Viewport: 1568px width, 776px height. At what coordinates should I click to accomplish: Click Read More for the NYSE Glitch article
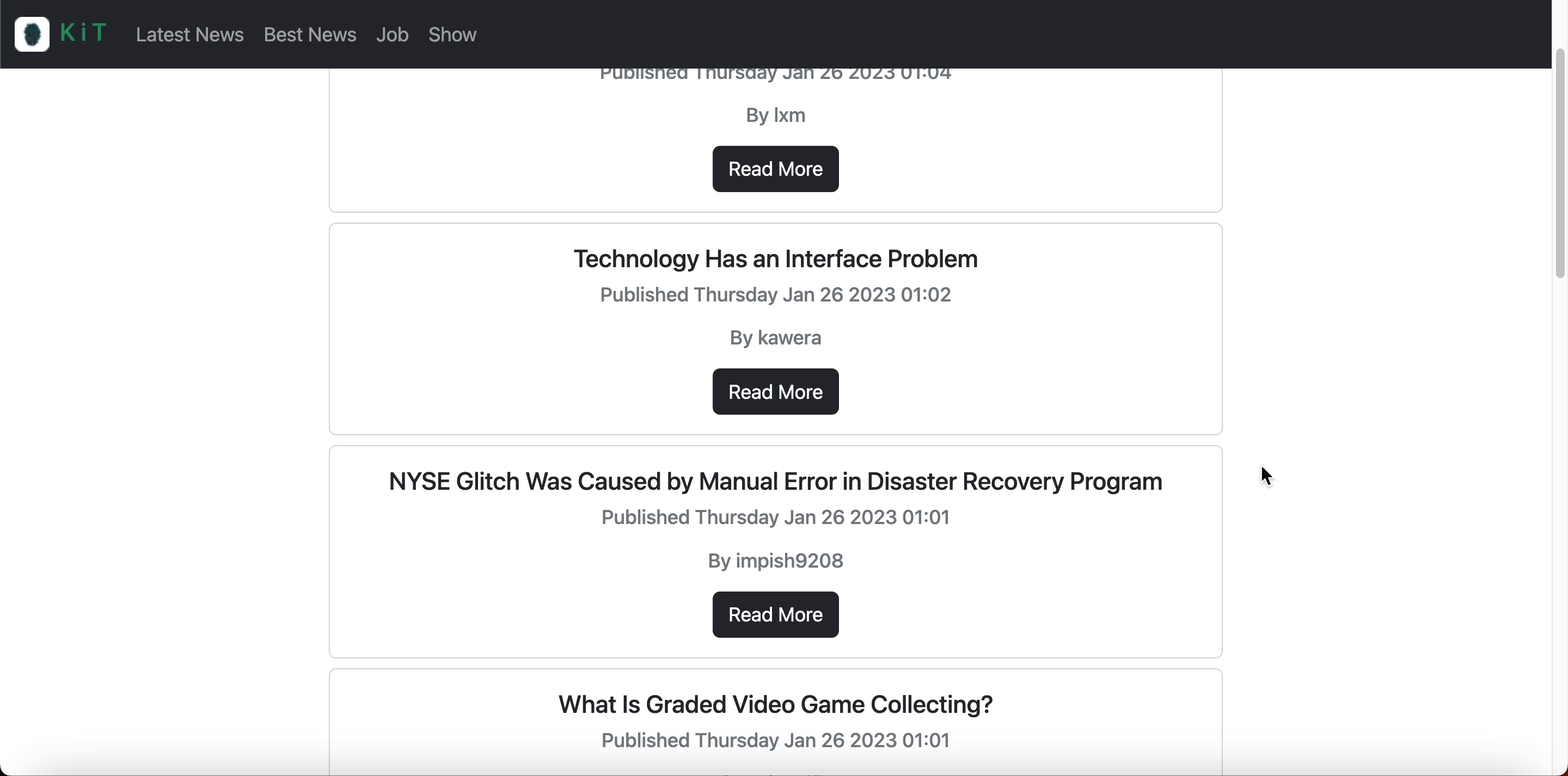775,614
